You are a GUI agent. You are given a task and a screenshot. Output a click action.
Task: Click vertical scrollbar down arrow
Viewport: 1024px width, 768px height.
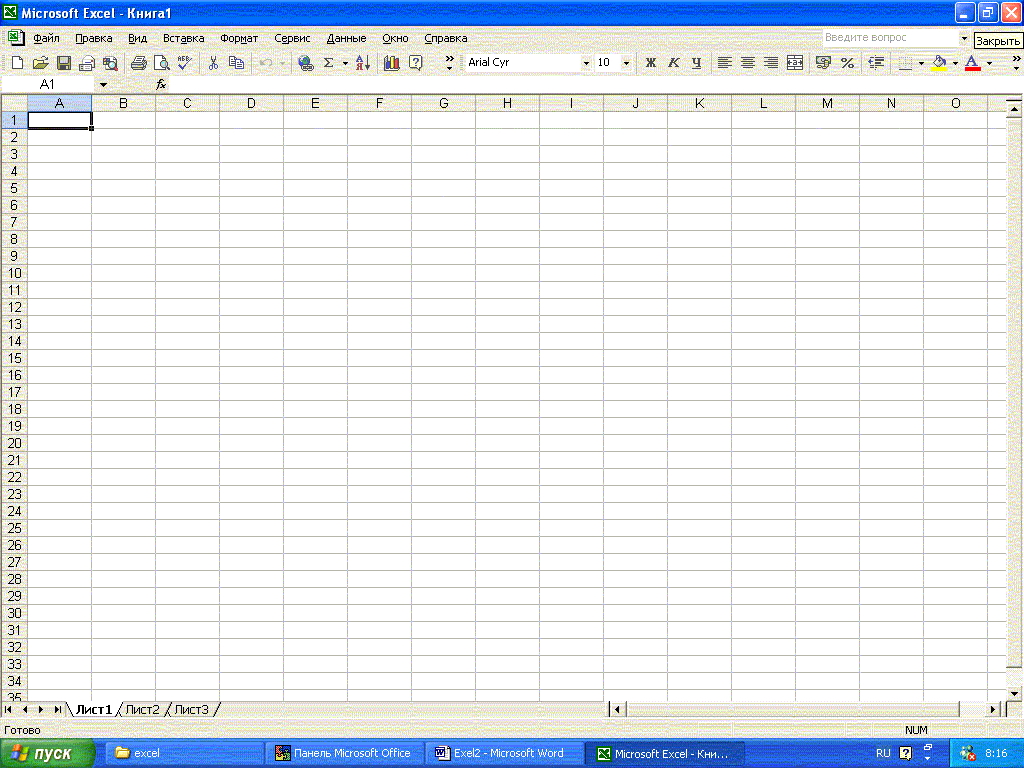tap(1014, 694)
